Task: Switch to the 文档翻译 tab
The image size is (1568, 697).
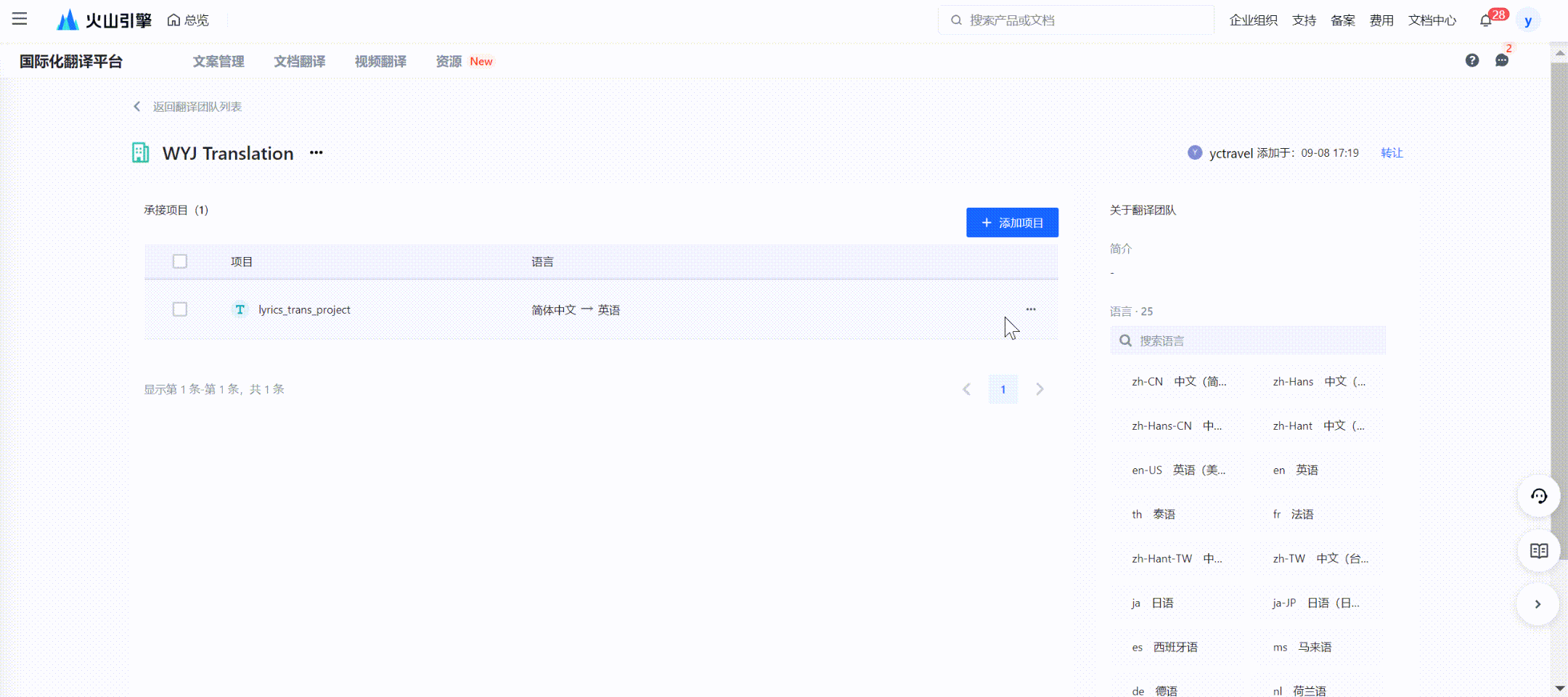Action: pyautogui.click(x=299, y=62)
